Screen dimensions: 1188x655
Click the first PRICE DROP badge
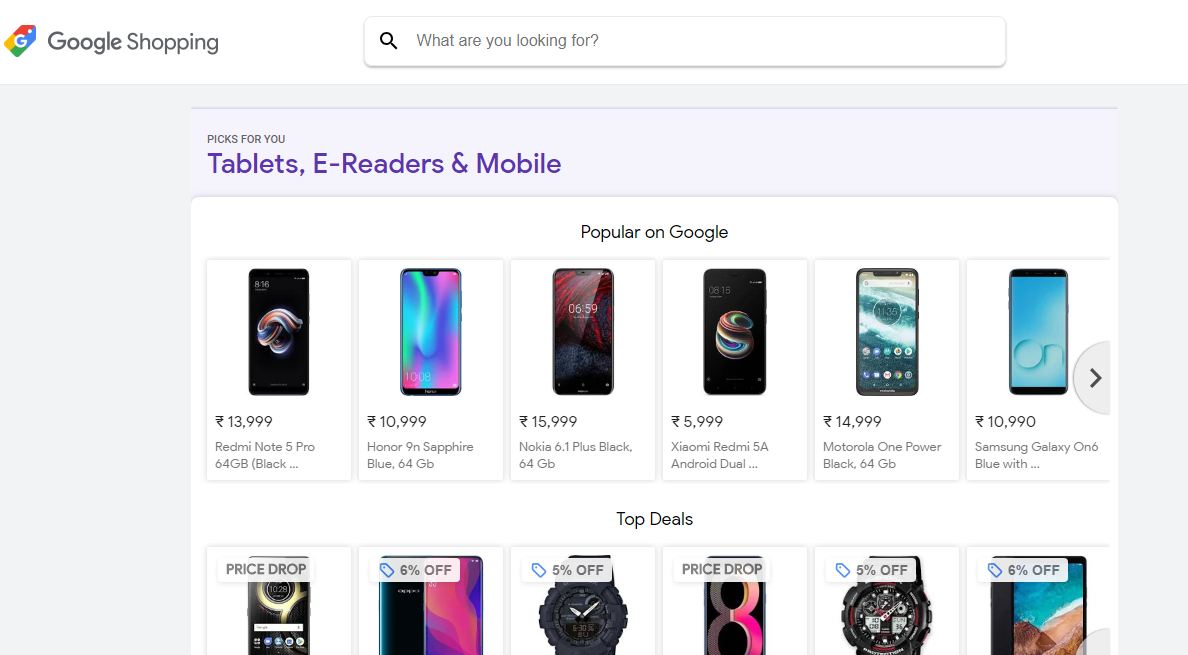(x=266, y=569)
